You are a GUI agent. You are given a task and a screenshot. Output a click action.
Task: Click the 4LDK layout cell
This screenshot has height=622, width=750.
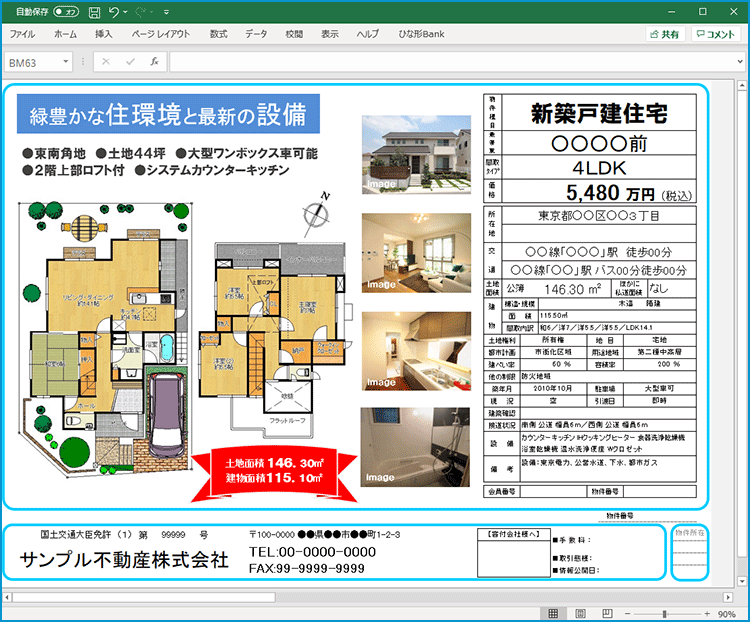pyautogui.click(x=599, y=168)
